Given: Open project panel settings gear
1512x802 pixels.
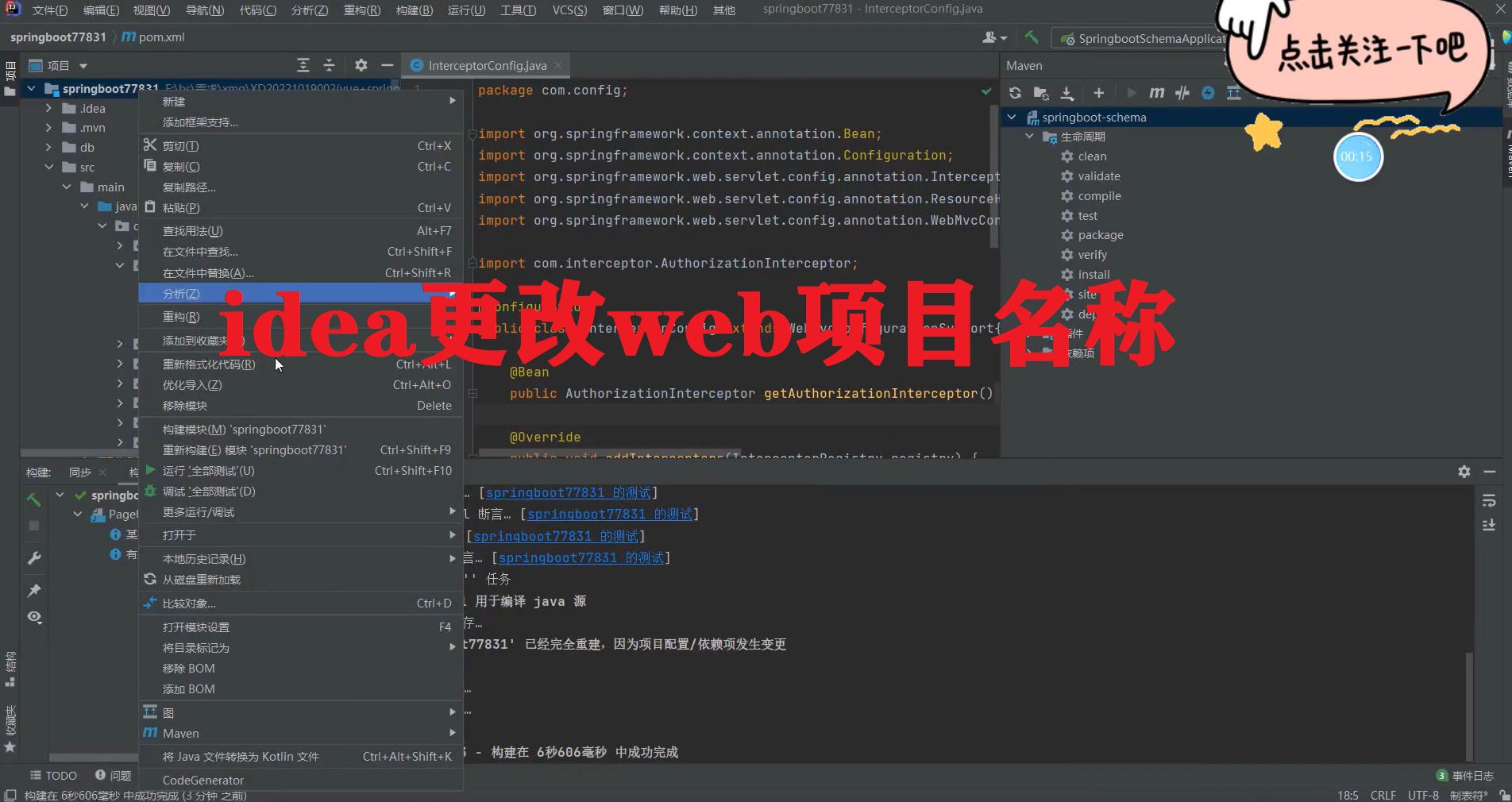Looking at the screenshot, I should tap(361, 65).
